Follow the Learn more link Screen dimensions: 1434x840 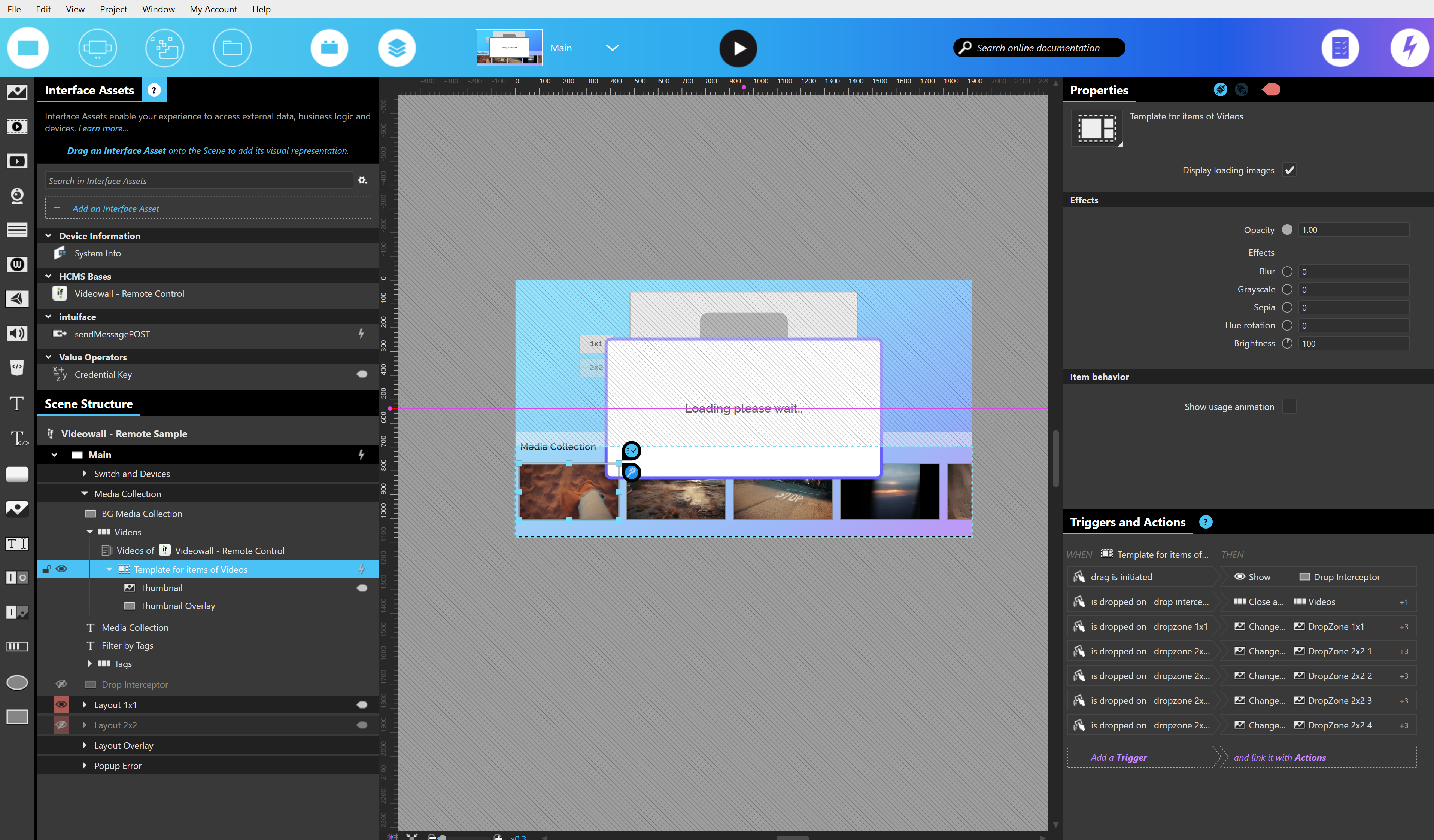pos(103,129)
